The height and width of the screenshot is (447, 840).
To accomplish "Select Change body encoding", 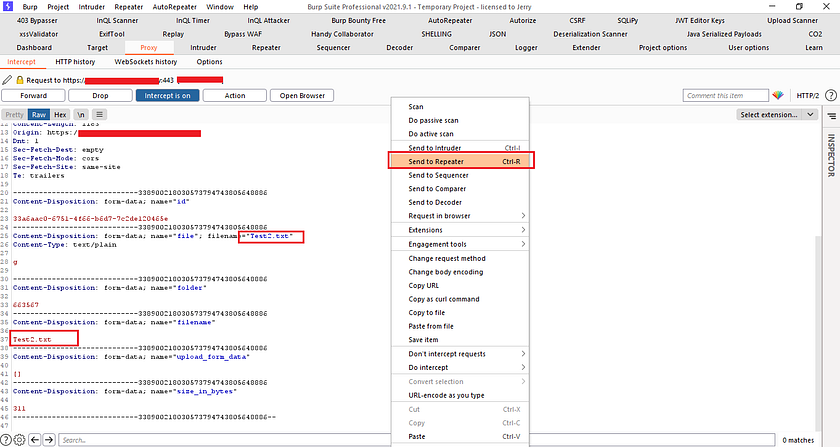I will [x=460, y=272].
